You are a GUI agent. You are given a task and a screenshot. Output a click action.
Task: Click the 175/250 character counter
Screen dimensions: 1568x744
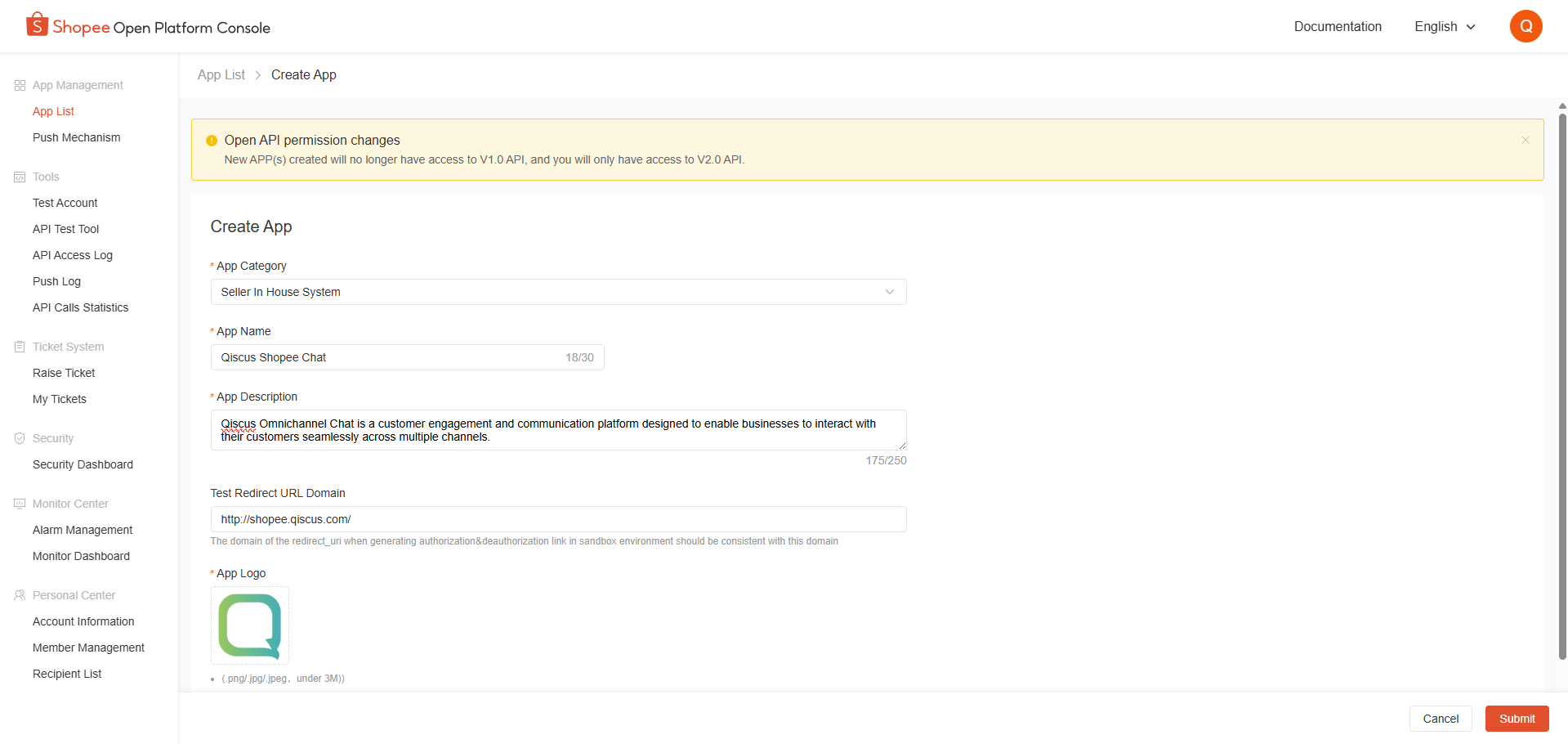[886, 460]
